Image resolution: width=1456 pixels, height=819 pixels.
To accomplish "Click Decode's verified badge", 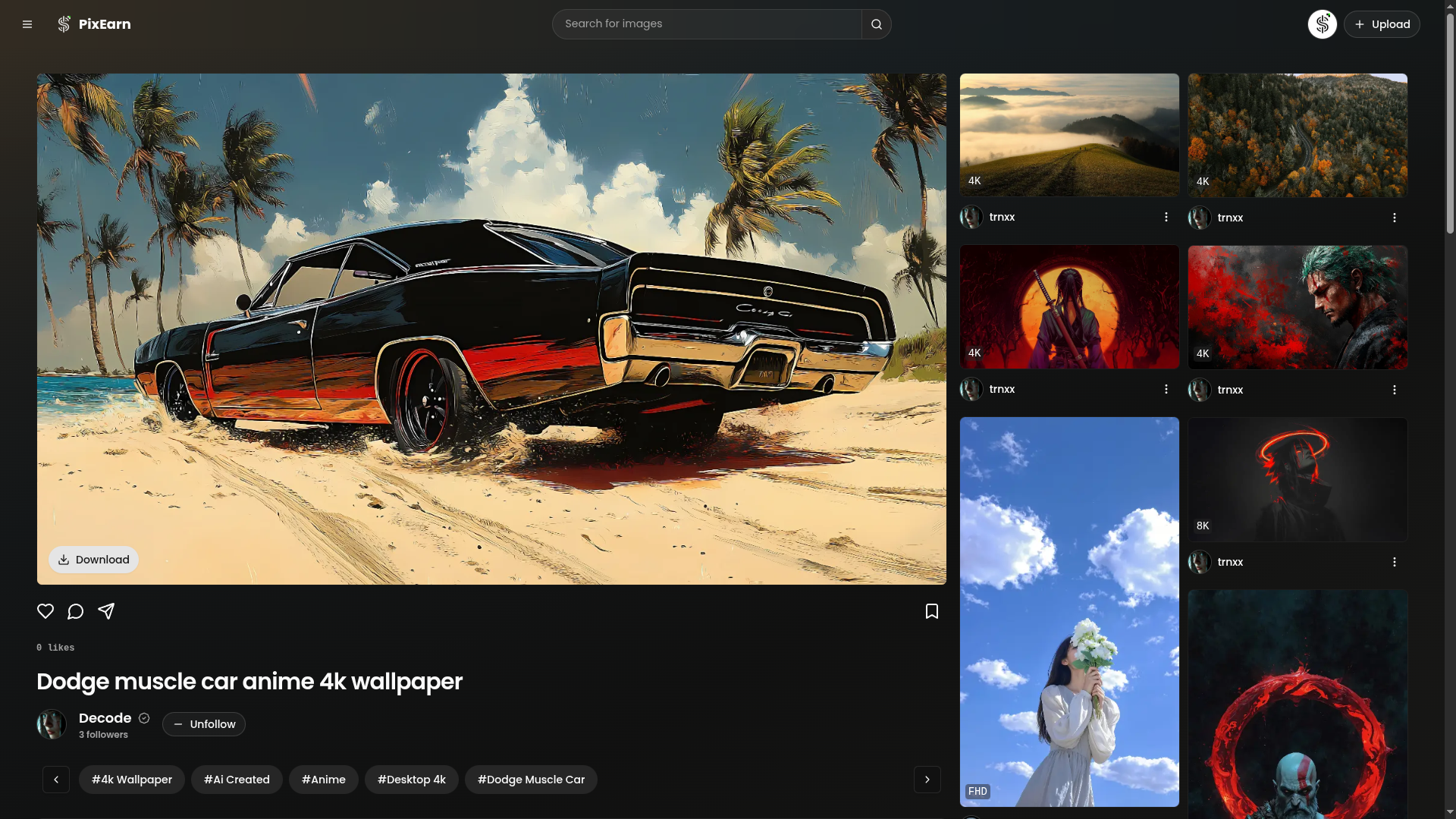I will click(x=143, y=718).
